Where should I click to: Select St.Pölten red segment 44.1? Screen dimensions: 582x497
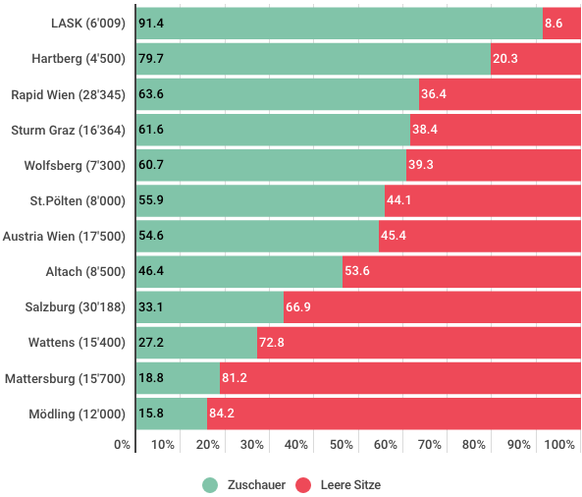pyautogui.click(x=483, y=200)
